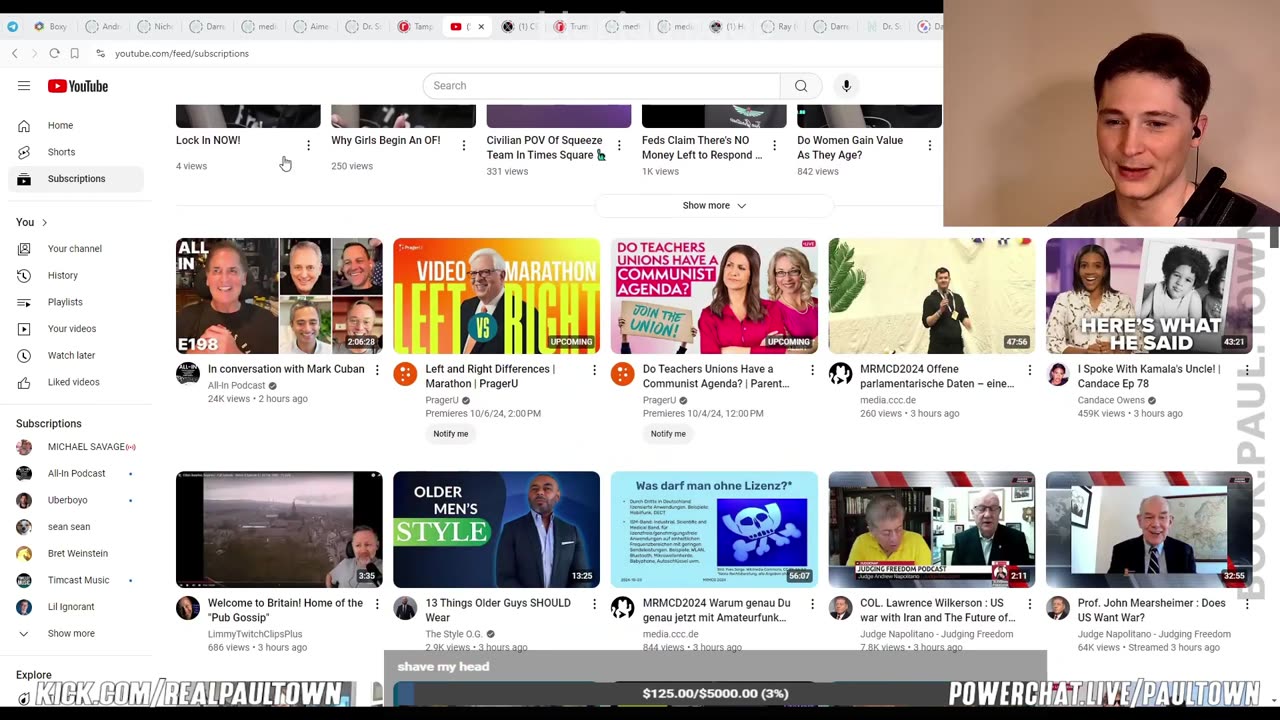Viewport: 1280px width, 720px height.
Task: Open options for Do Women Gain Value short
Action: [929, 146]
